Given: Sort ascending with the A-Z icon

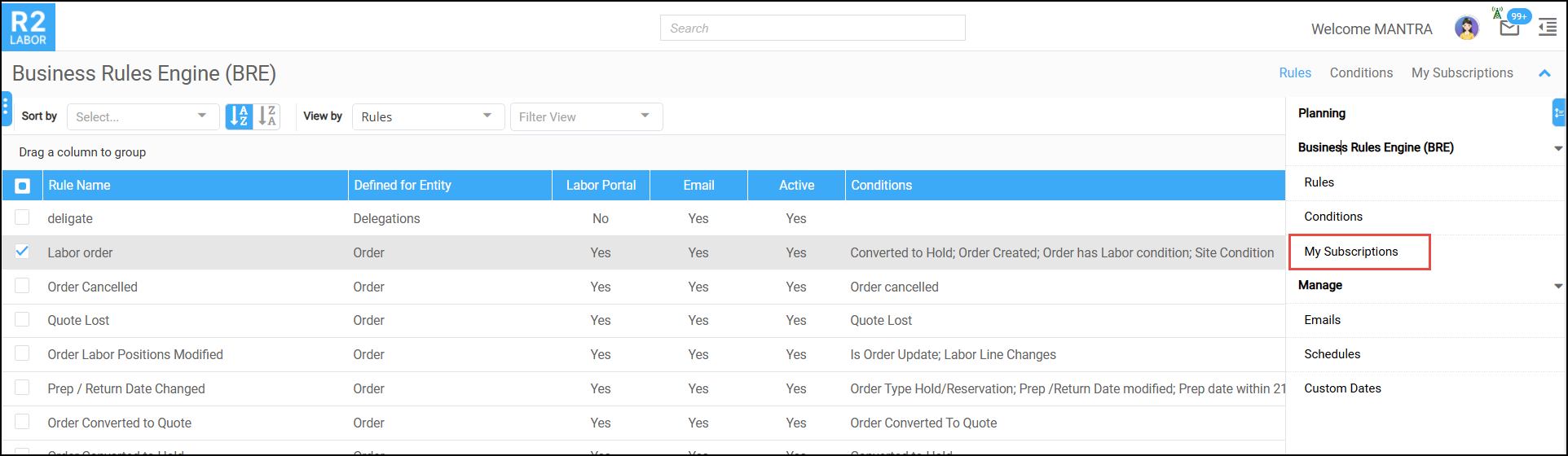Looking at the screenshot, I should click(239, 116).
